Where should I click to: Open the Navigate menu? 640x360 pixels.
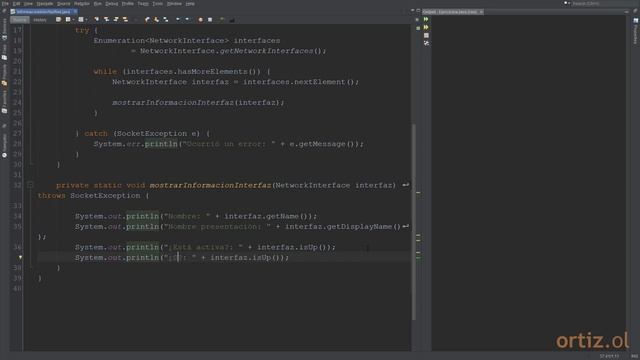[44, 4]
